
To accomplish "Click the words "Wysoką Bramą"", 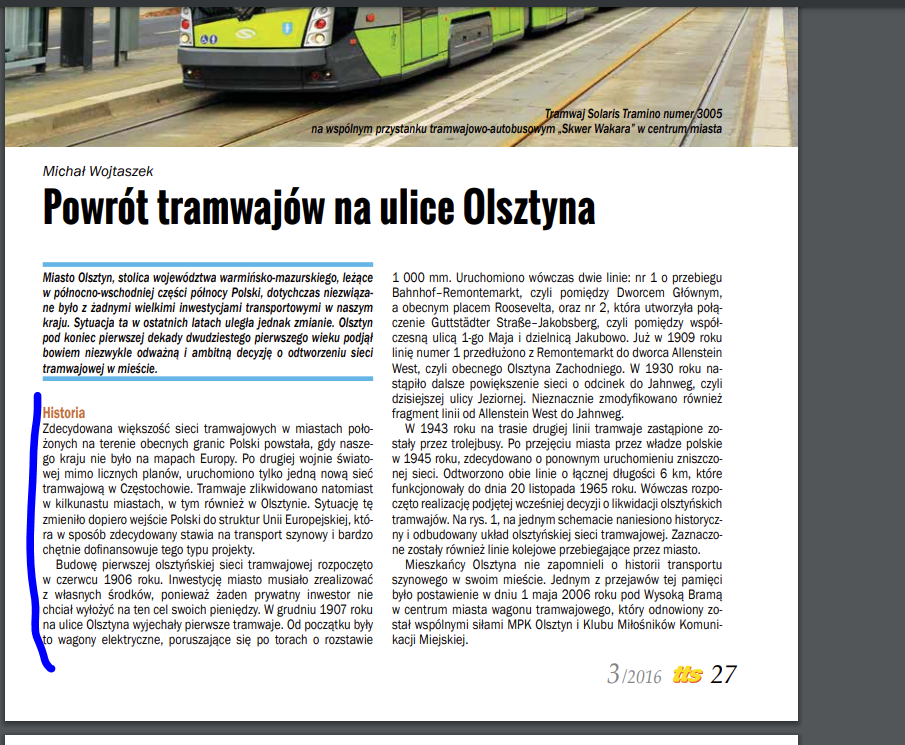I will 683,594.
